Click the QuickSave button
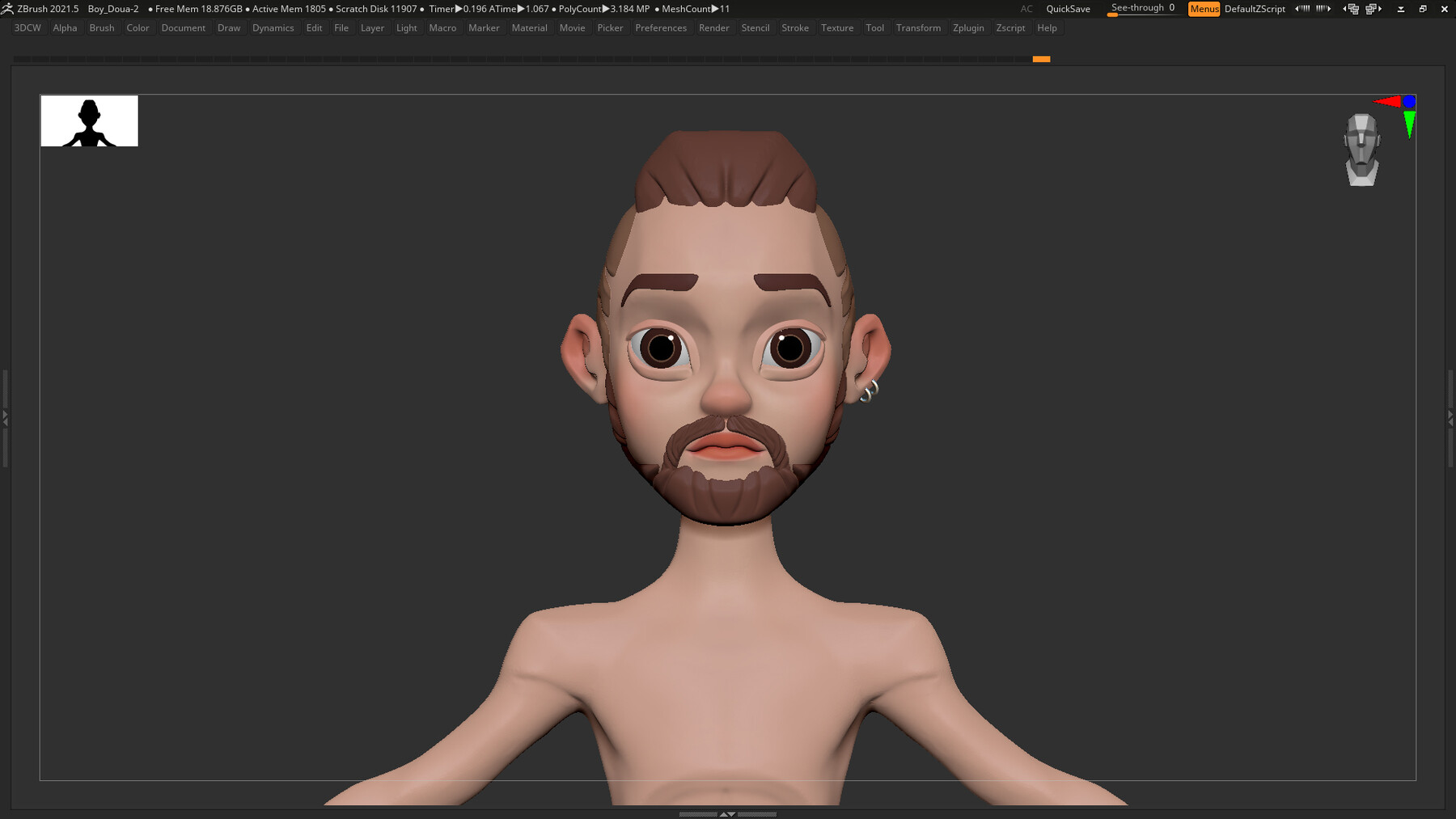 pyautogui.click(x=1068, y=9)
